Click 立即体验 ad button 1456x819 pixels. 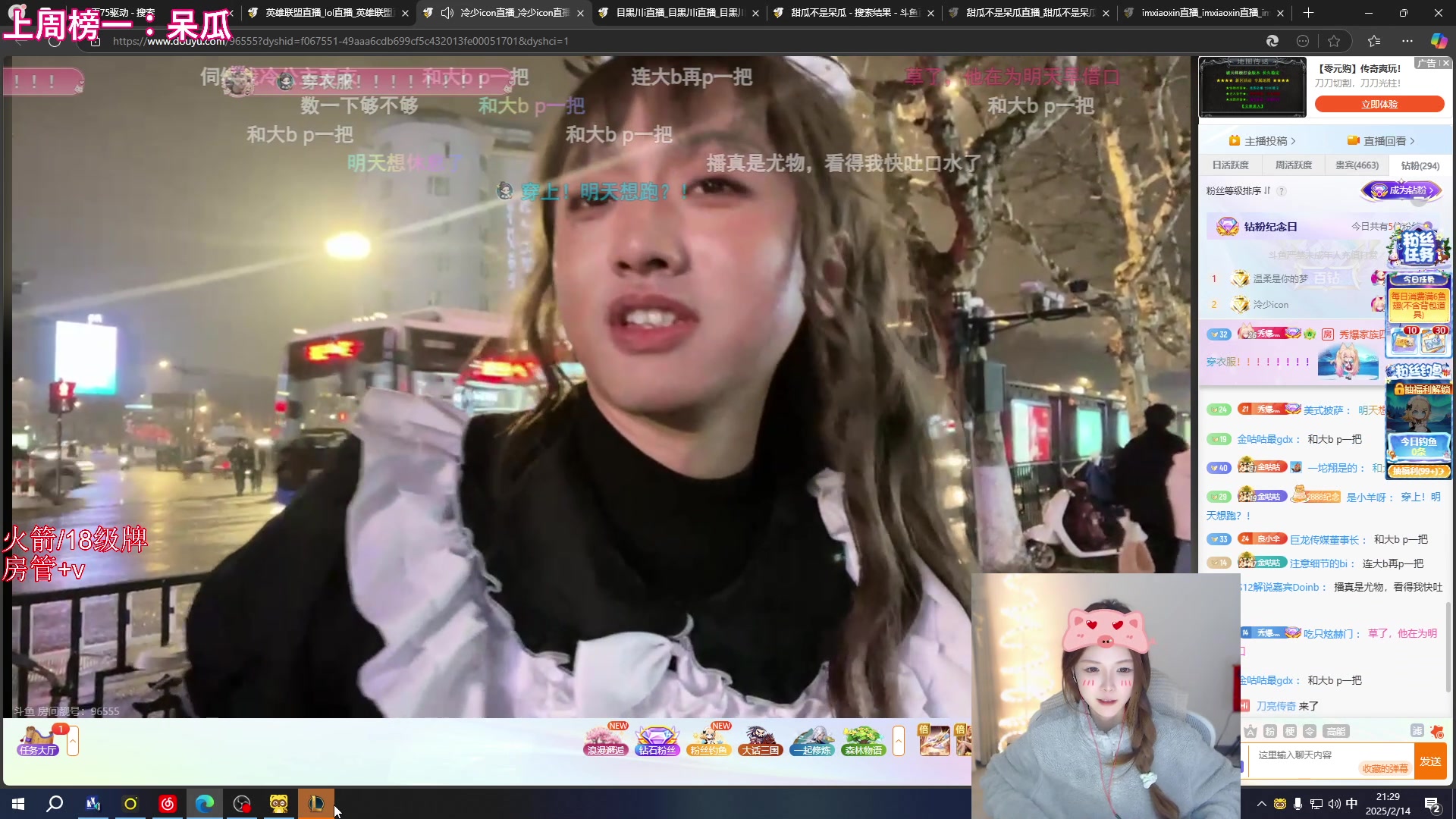click(x=1379, y=105)
